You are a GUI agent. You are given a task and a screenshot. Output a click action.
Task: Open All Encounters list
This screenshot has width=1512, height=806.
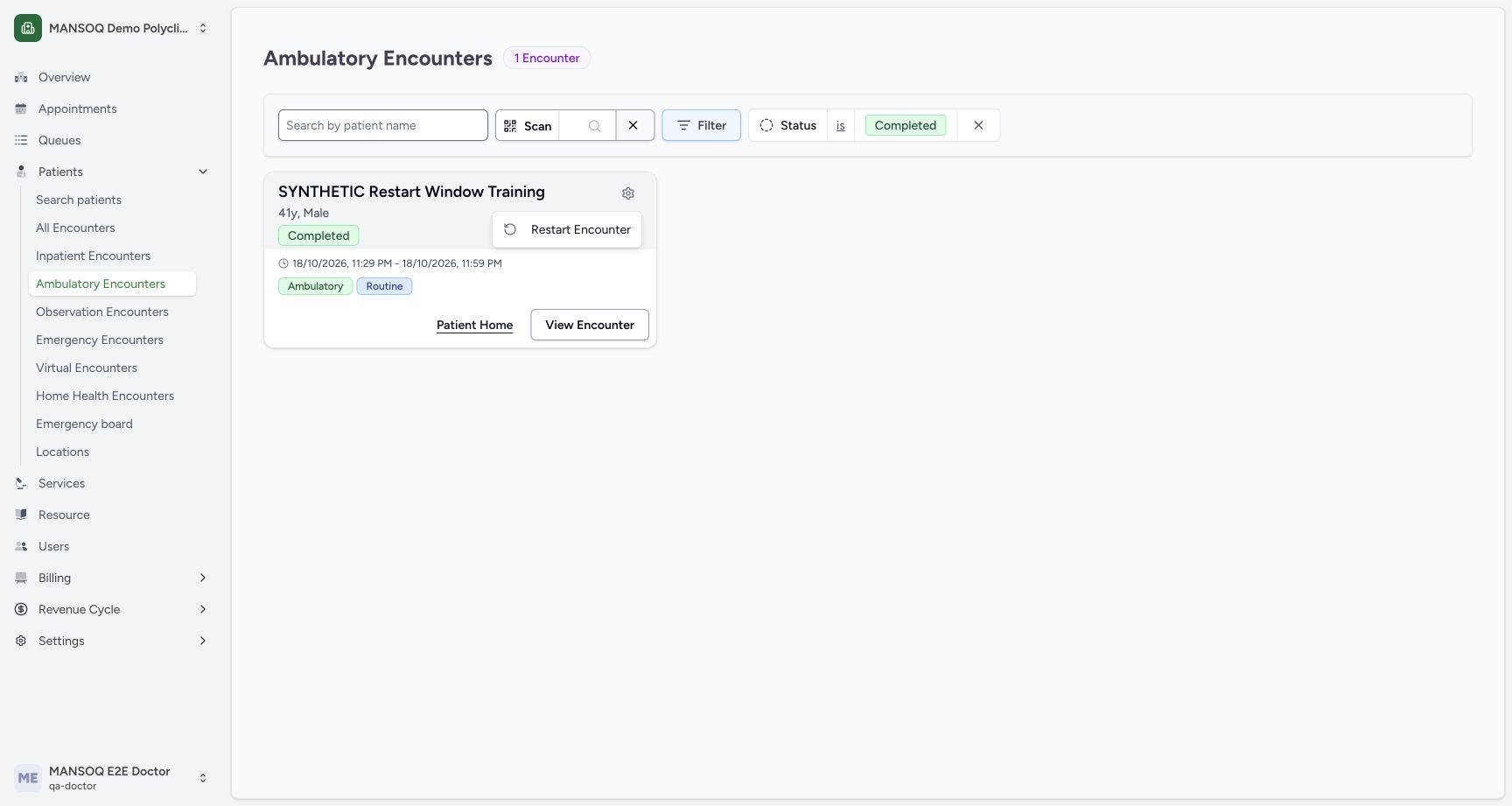(x=75, y=228)
